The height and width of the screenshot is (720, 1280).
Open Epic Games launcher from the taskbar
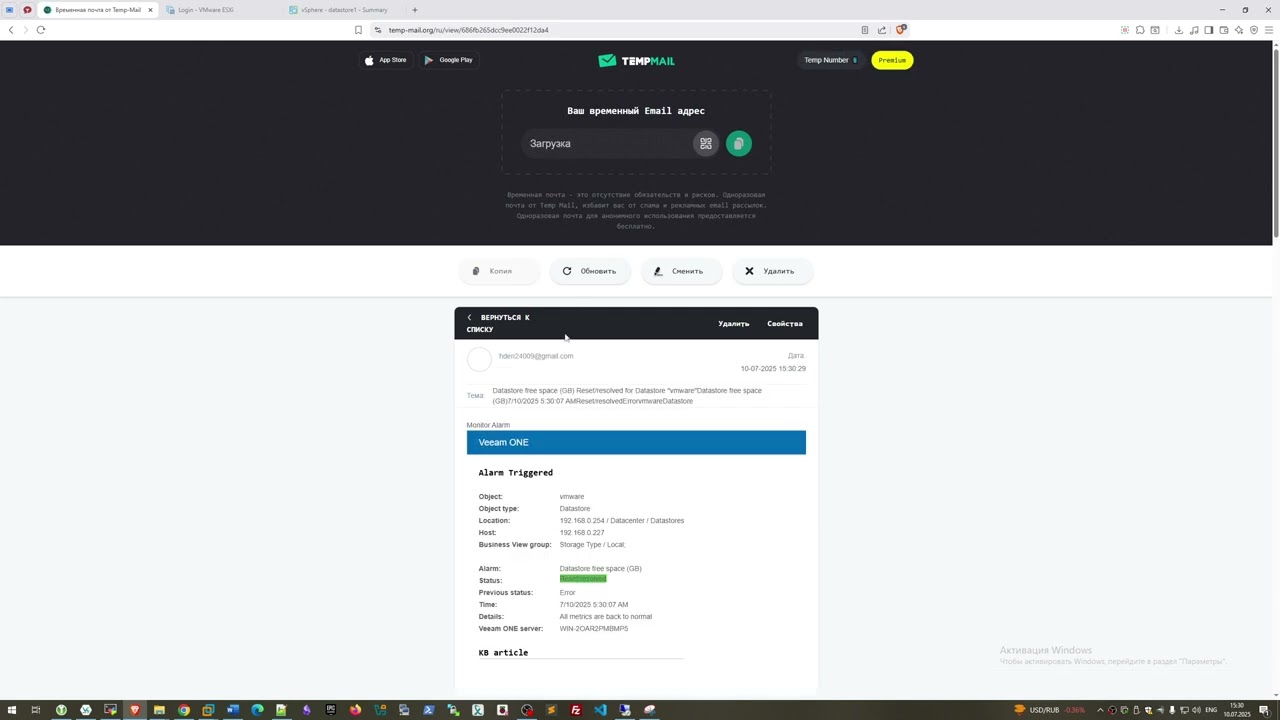(331, 710)
